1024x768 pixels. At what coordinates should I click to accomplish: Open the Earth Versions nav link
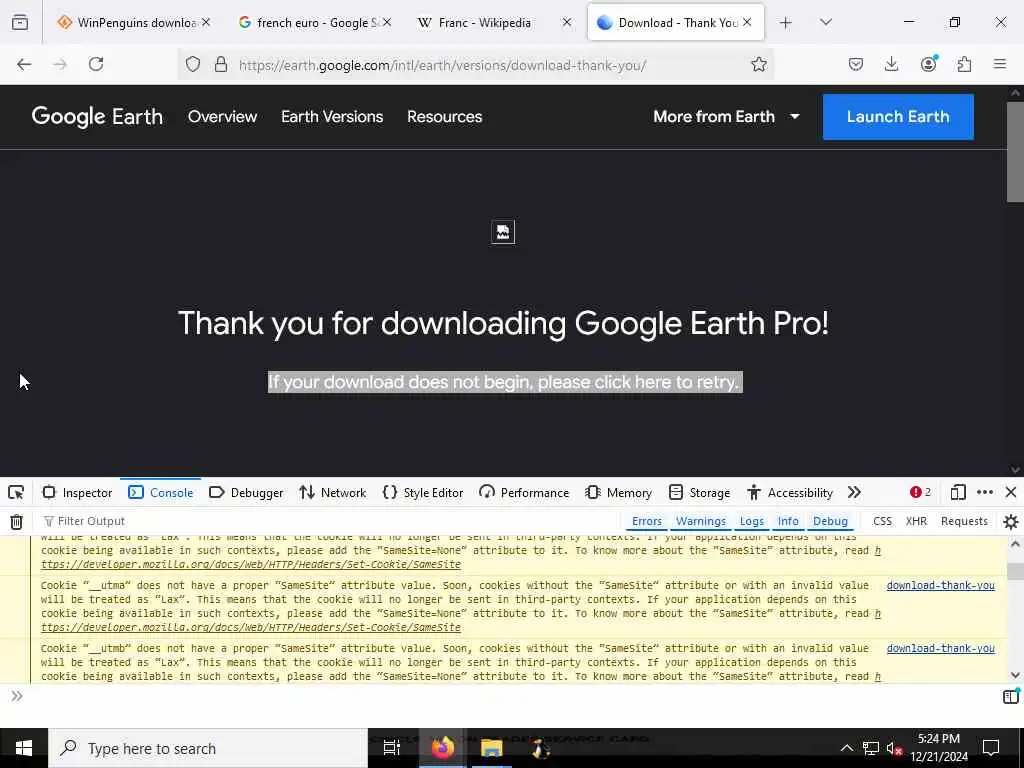332,117
